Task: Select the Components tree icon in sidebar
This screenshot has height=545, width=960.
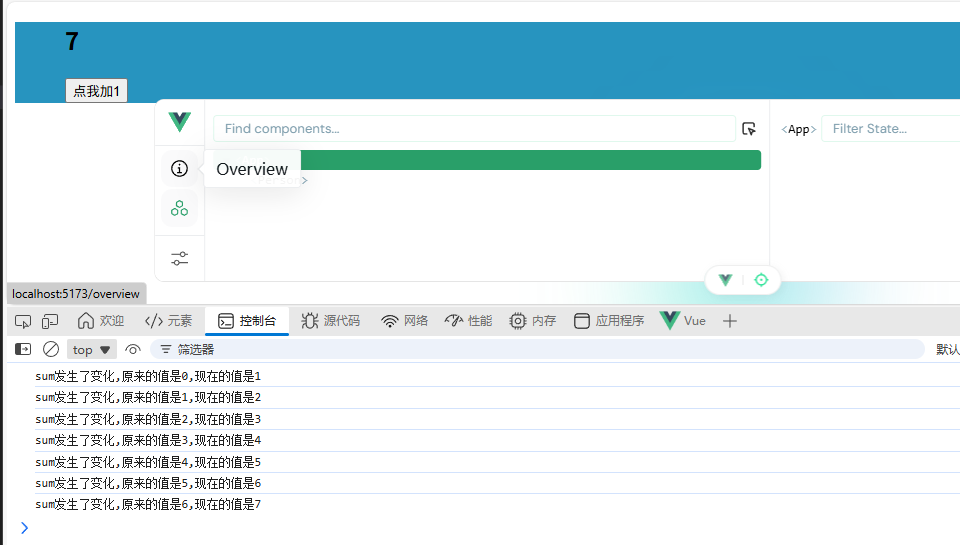Action: pyautogui.click(x=179, y=208)
